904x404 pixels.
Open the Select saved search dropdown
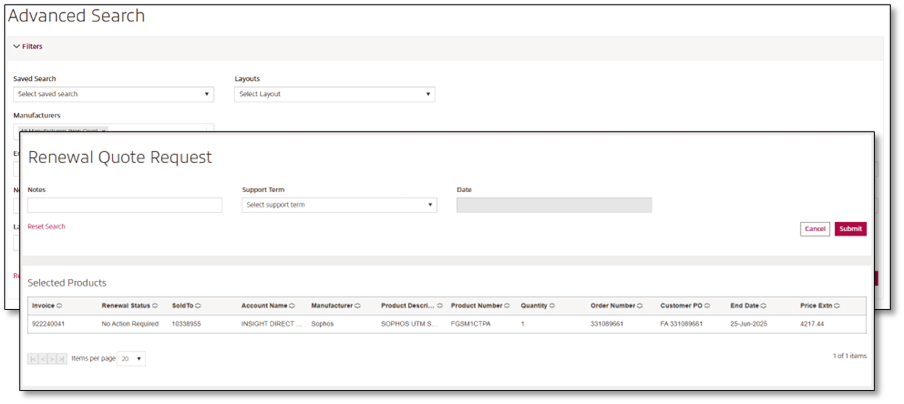[x=113, y=94]
